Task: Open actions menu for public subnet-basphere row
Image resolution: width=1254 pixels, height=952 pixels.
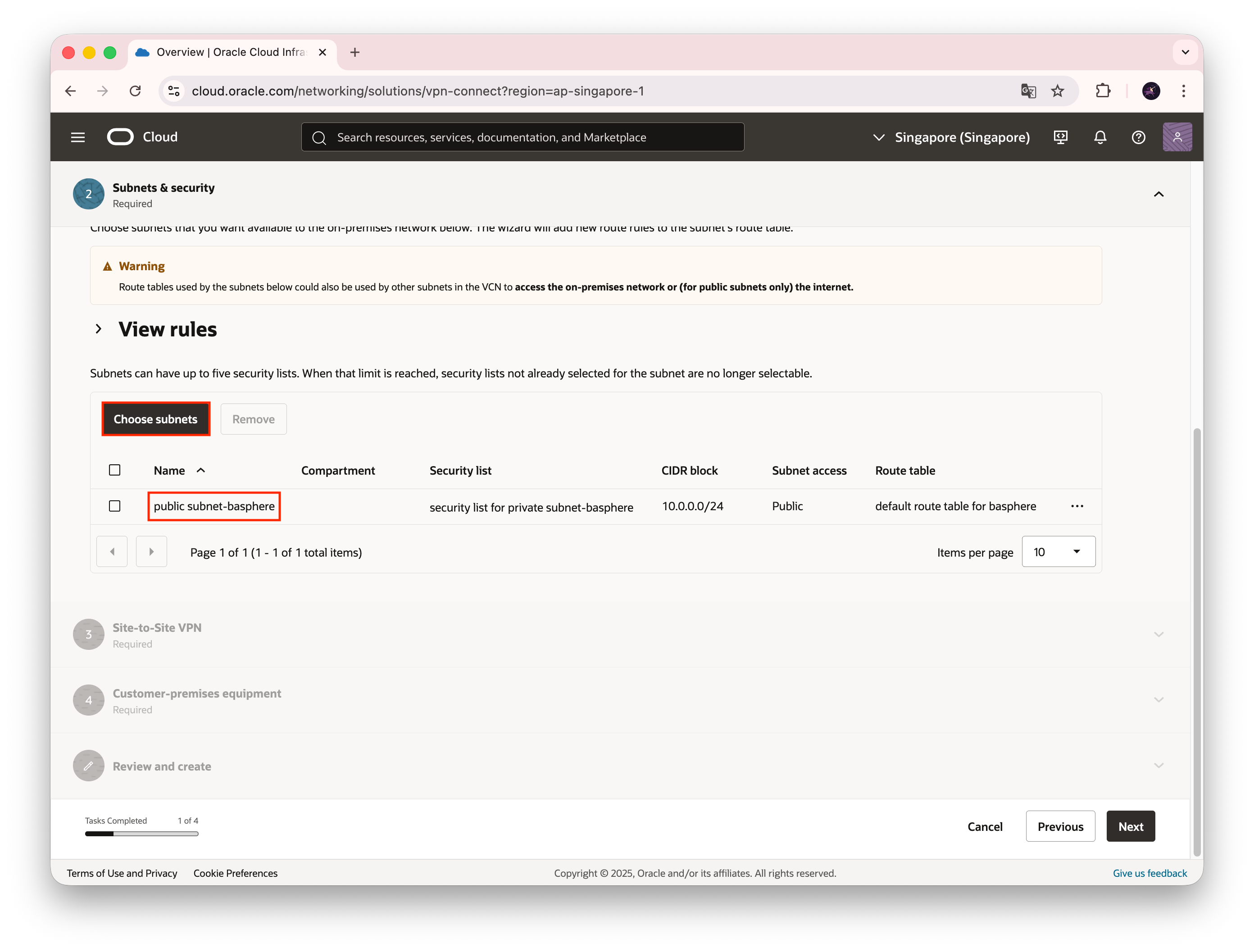Action: pos(1077,506)
